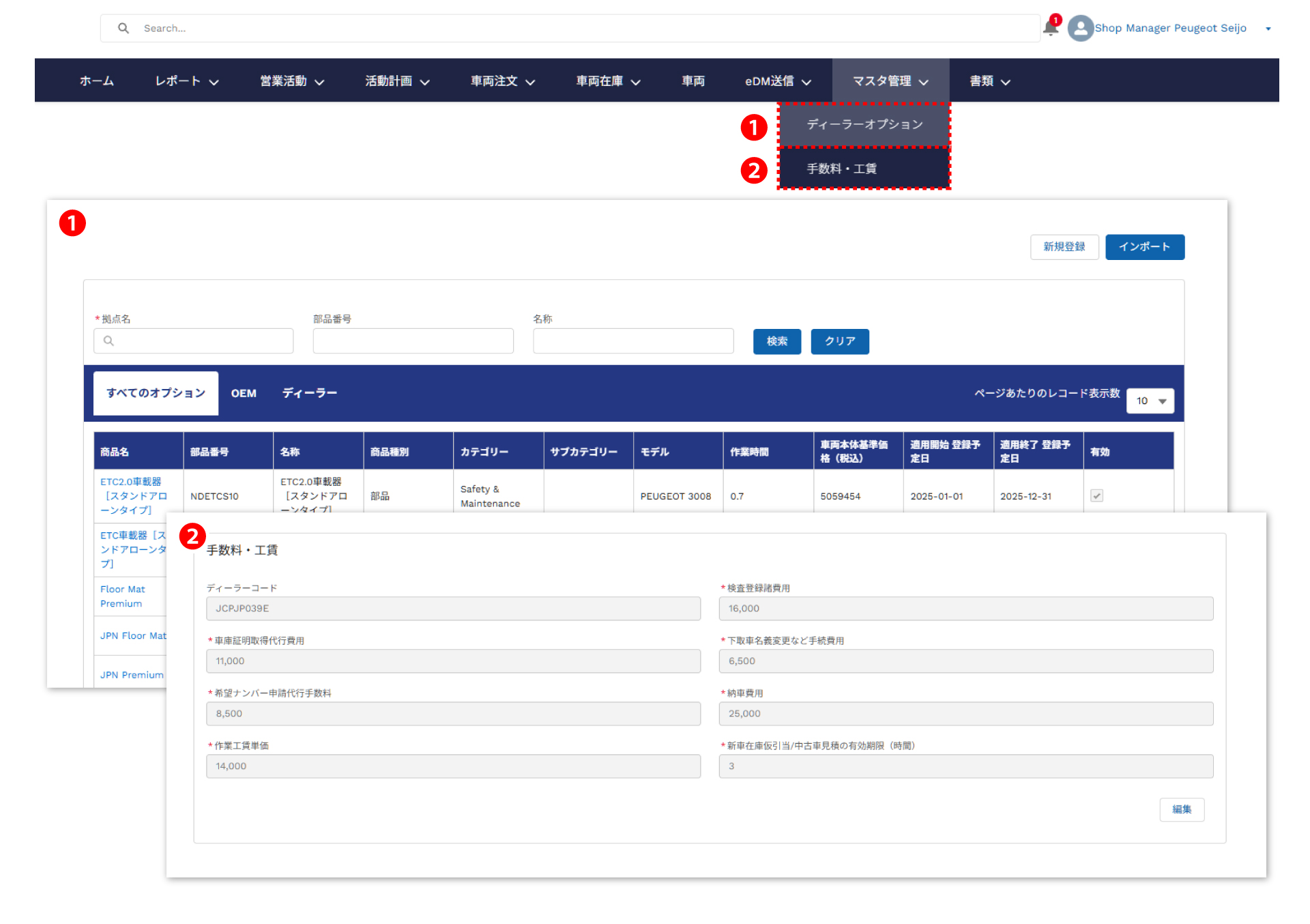Open the user profile dropdown arrow
This screenshot has height=924, width=1310.
(1268, 29)
